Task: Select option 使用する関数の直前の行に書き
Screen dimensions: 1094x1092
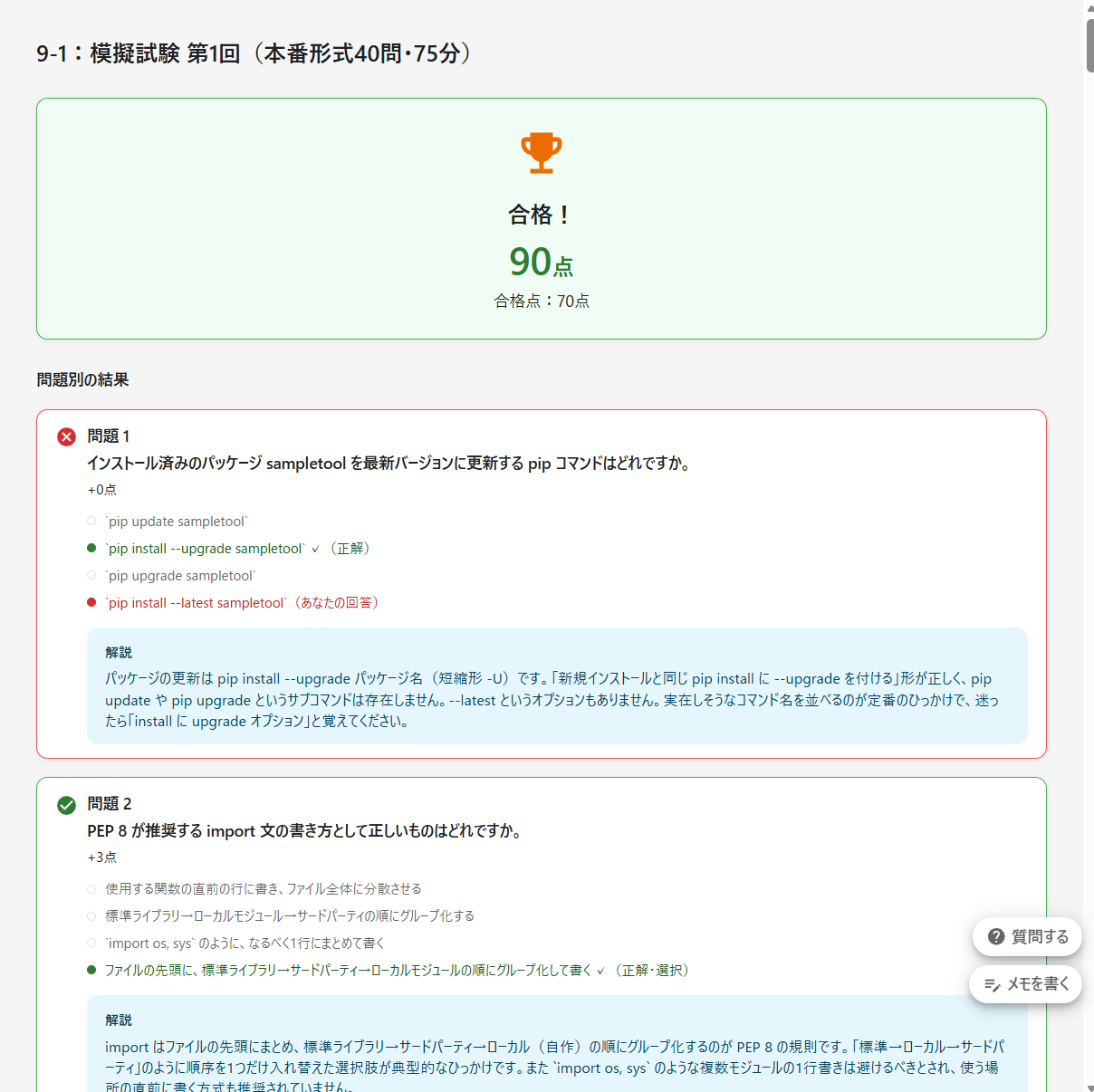Action: click(254, 889)
